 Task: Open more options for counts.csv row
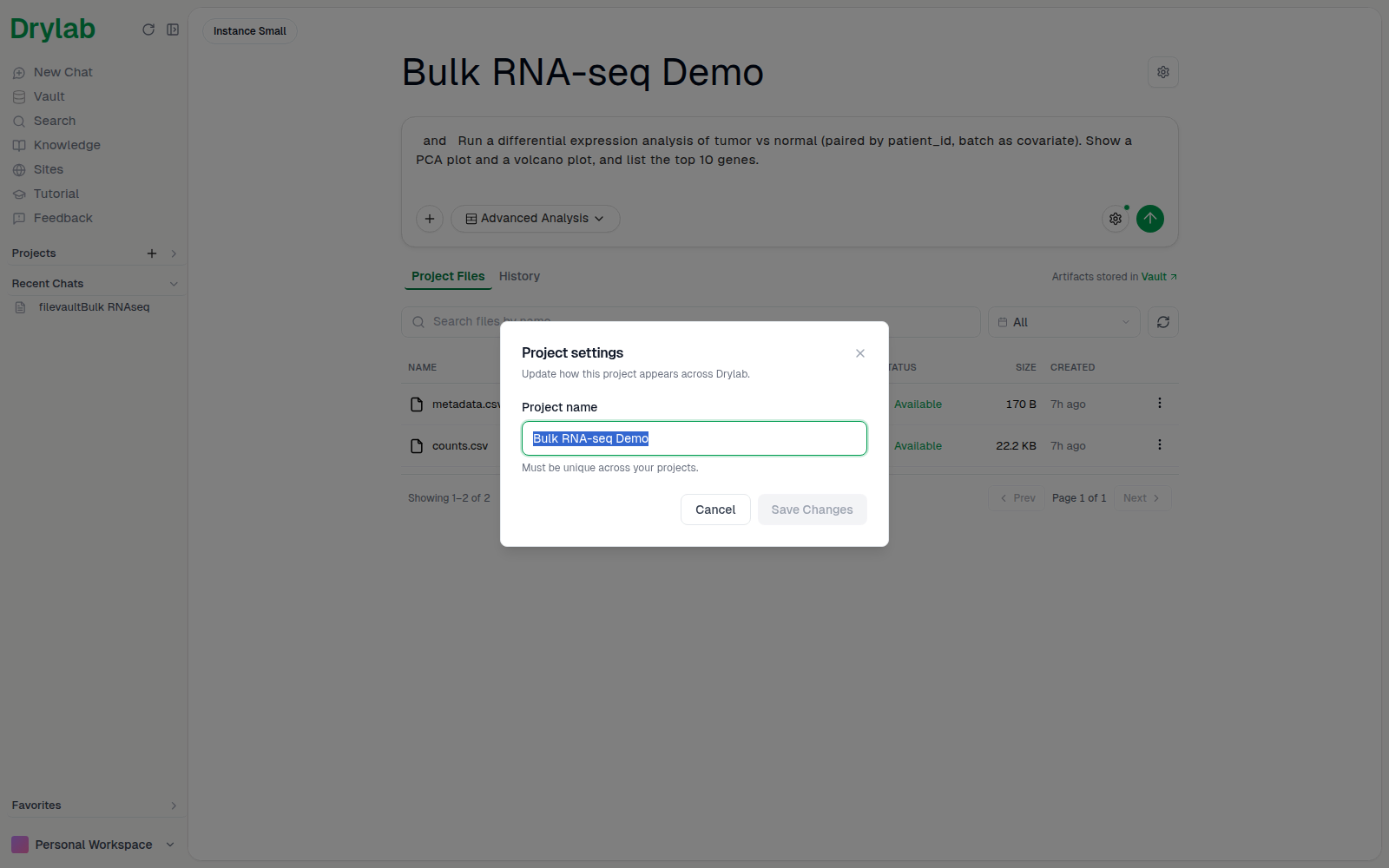pos(1159,445)
